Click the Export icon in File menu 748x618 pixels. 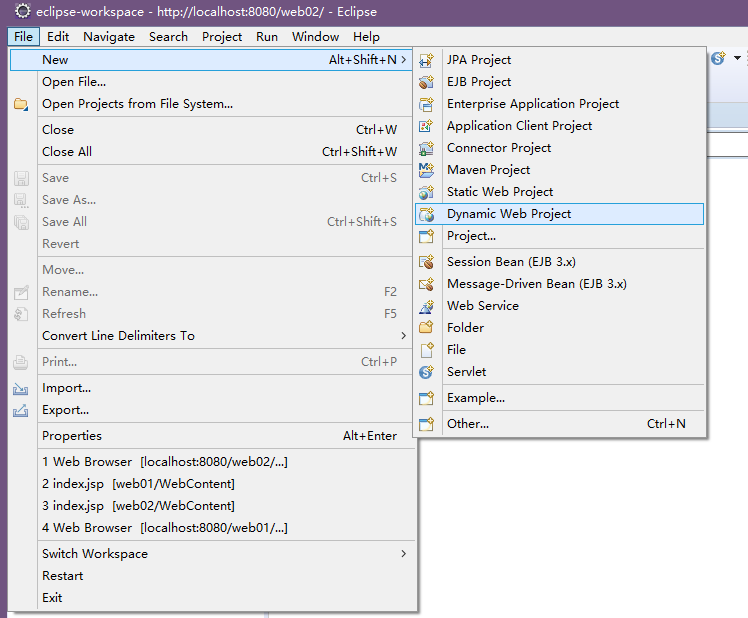click(21, 410)
